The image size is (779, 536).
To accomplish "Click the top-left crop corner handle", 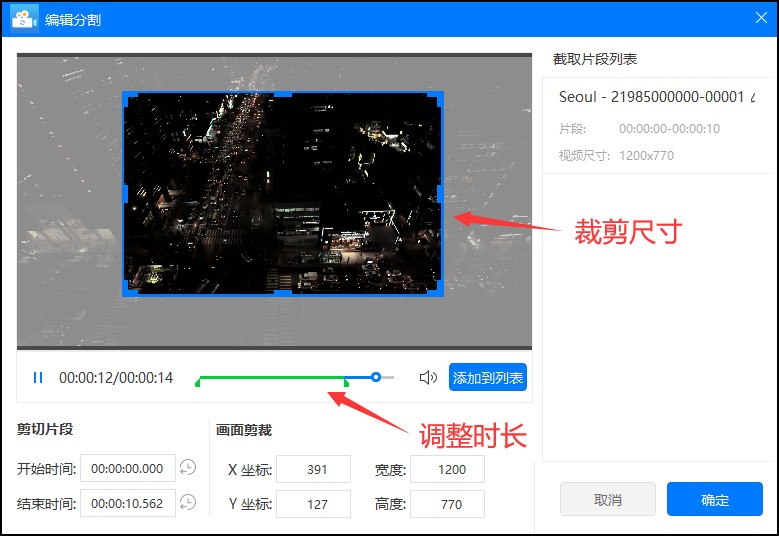I will [x=130, y=98].
